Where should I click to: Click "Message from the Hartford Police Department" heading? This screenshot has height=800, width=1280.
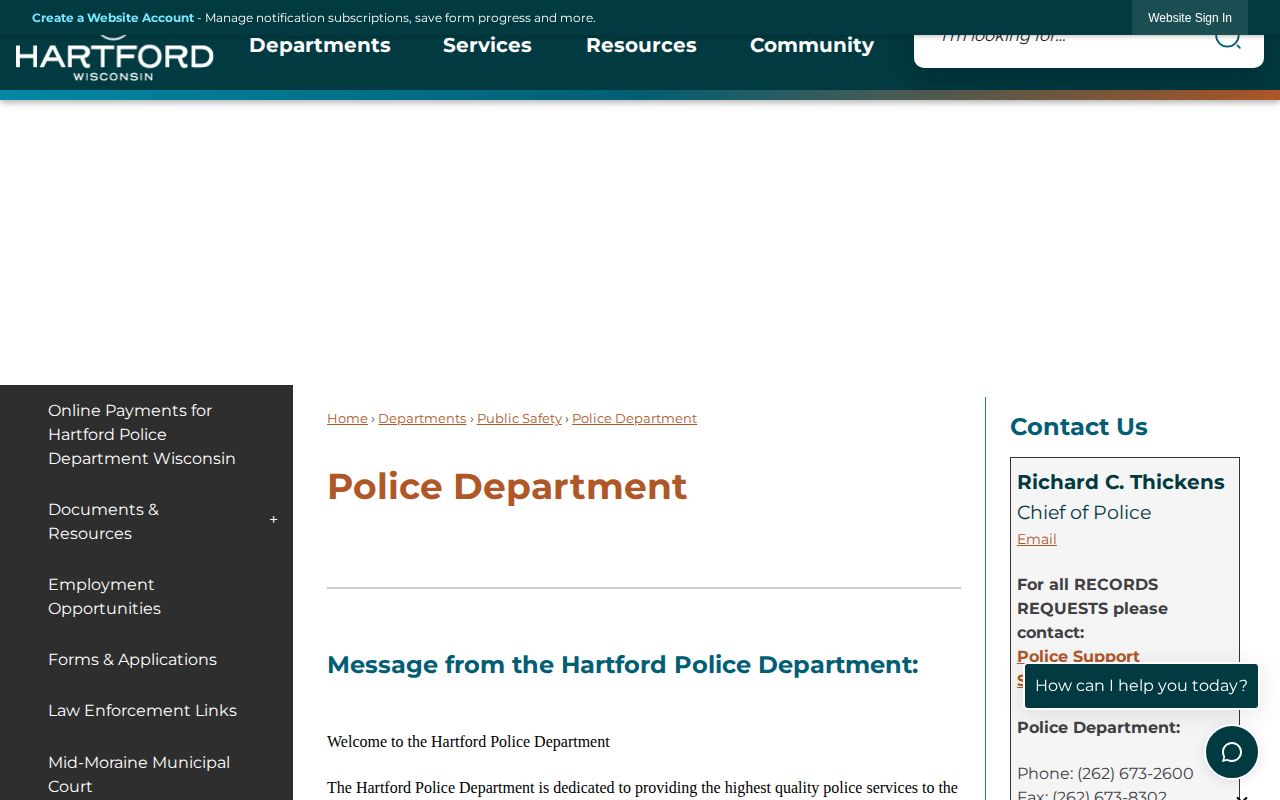click(x=622, y=665)
